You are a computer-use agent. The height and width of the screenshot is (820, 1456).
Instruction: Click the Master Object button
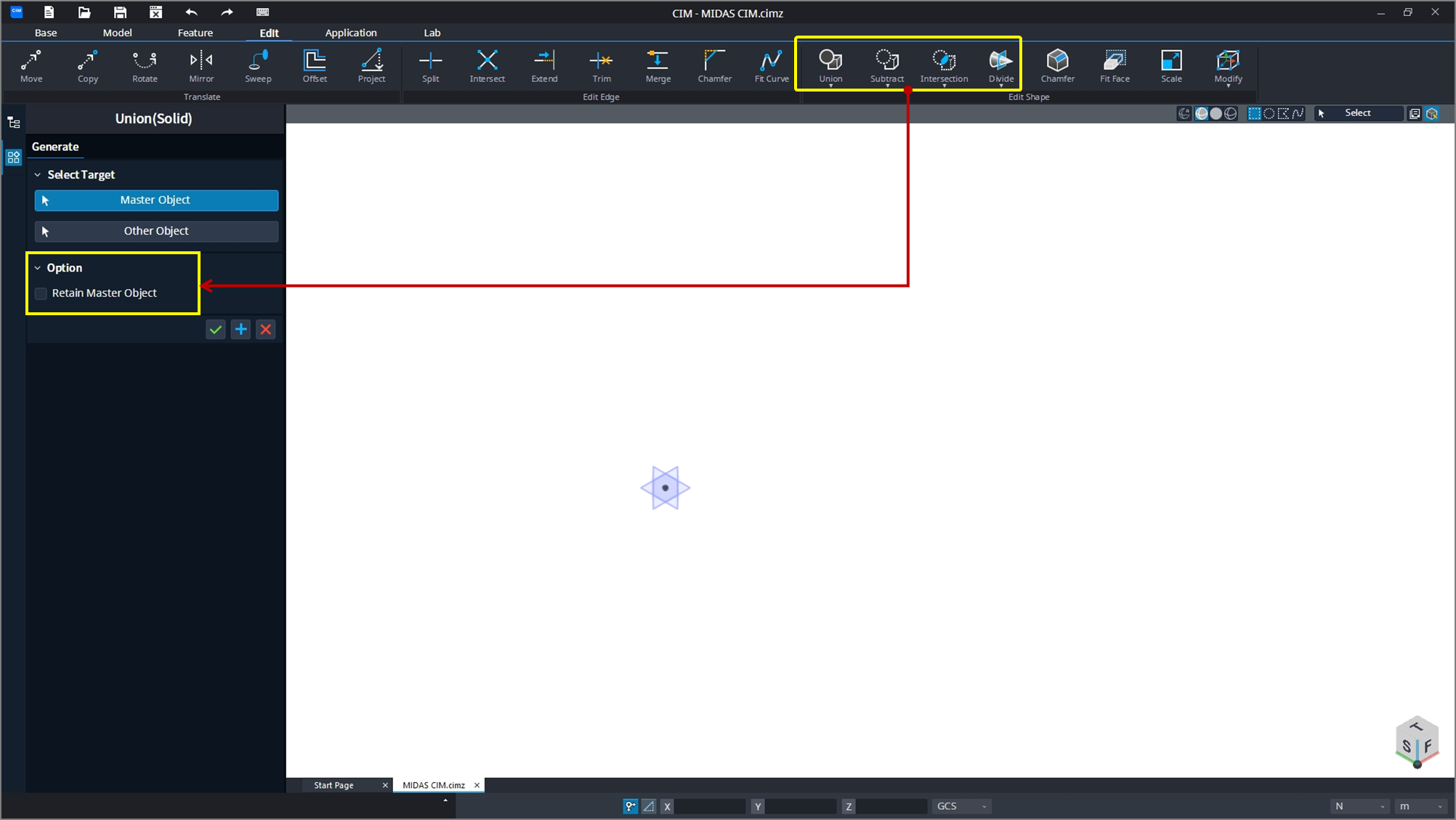(x=156, y=200)
